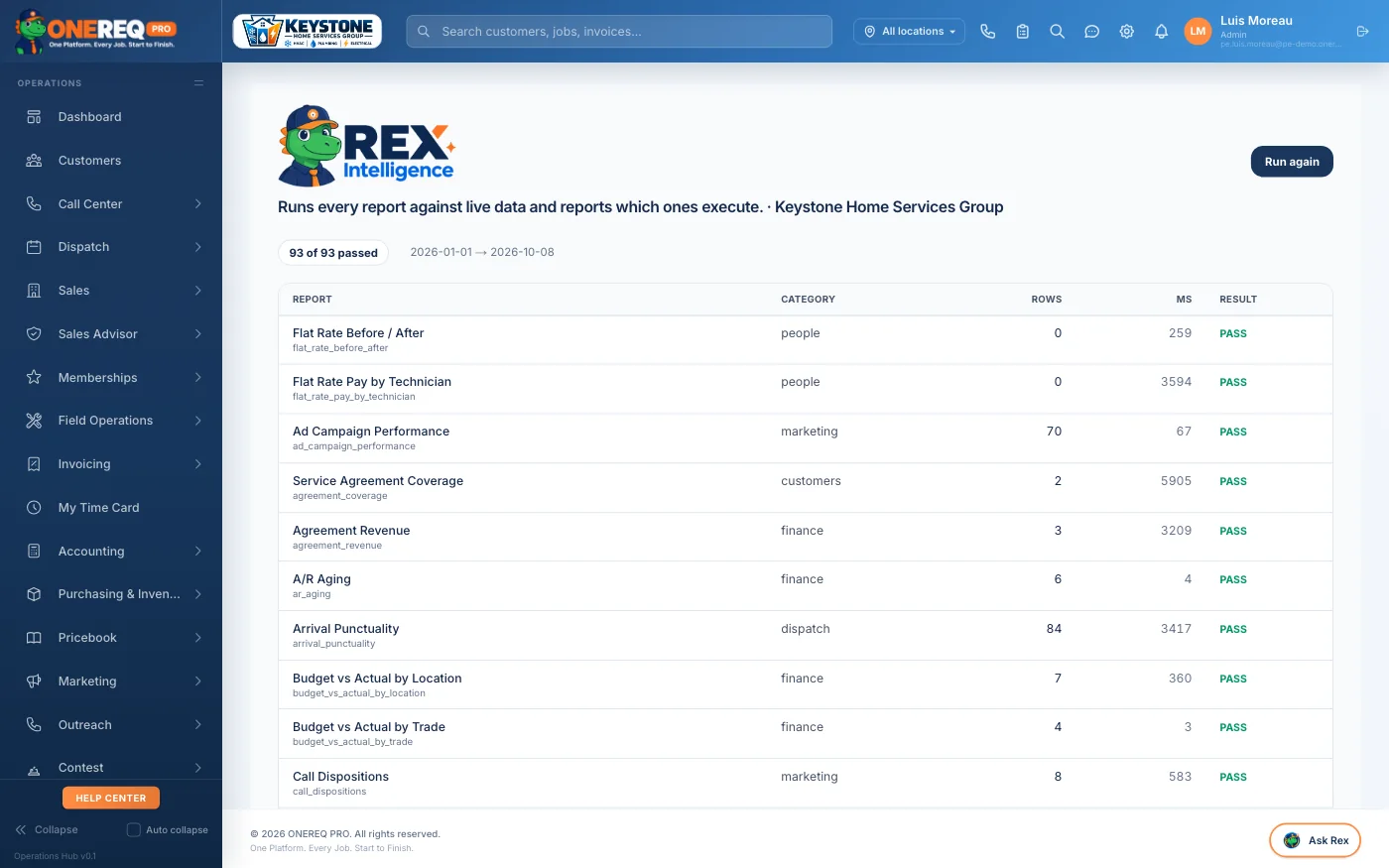
Task: Show notifications with the bell icon
Action: click(x=1162, y=32)
